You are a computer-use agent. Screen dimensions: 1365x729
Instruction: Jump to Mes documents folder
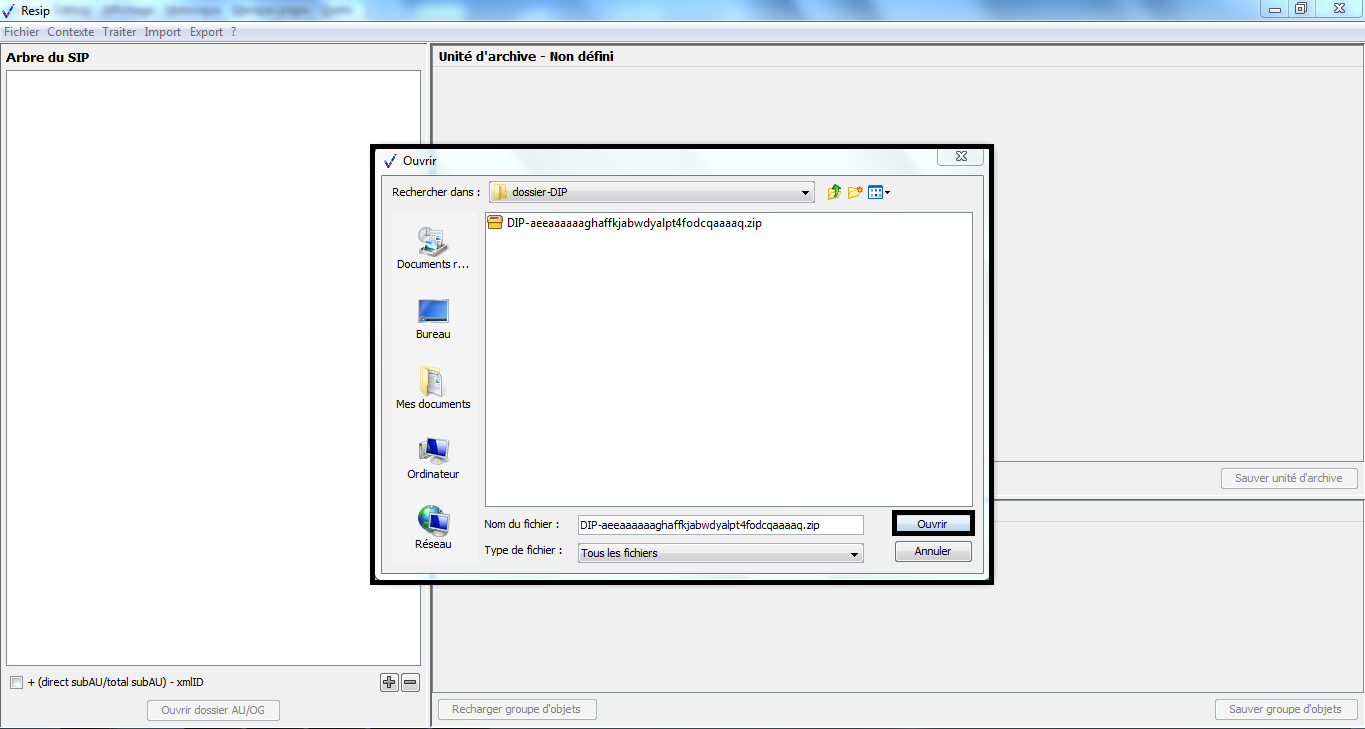433,388
